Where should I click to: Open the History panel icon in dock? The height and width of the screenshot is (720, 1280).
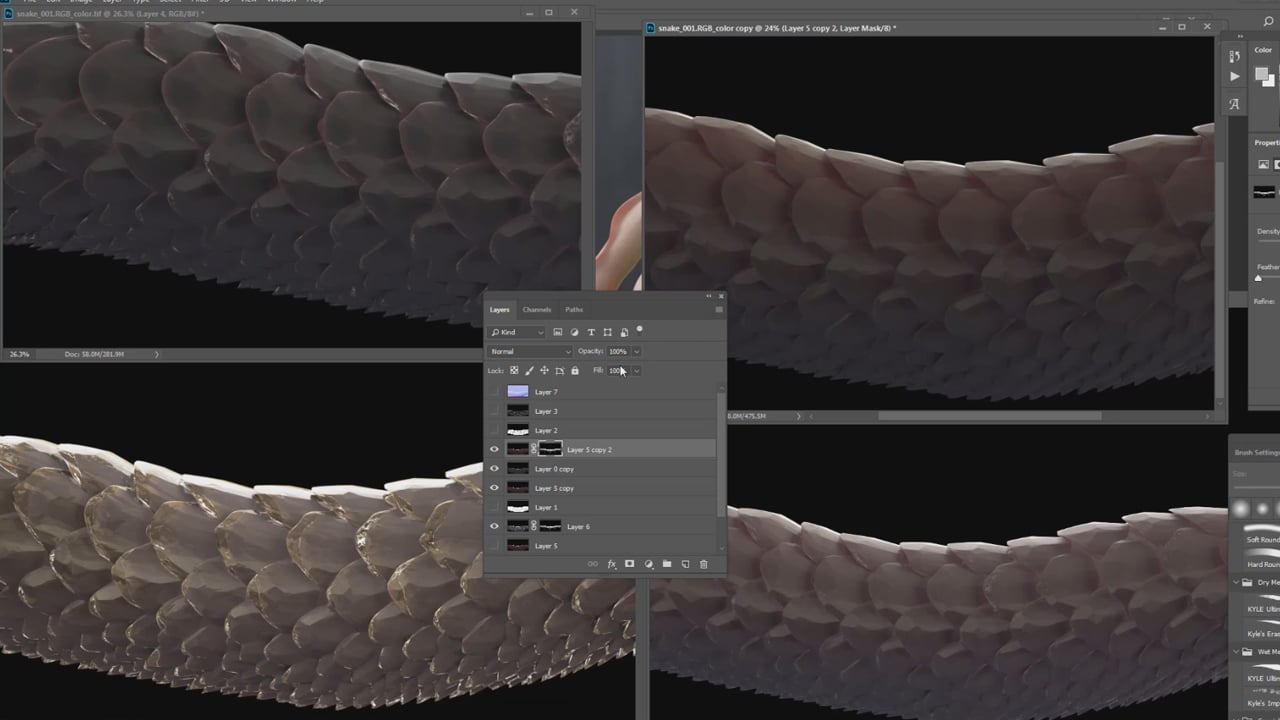click(1234, 54)
